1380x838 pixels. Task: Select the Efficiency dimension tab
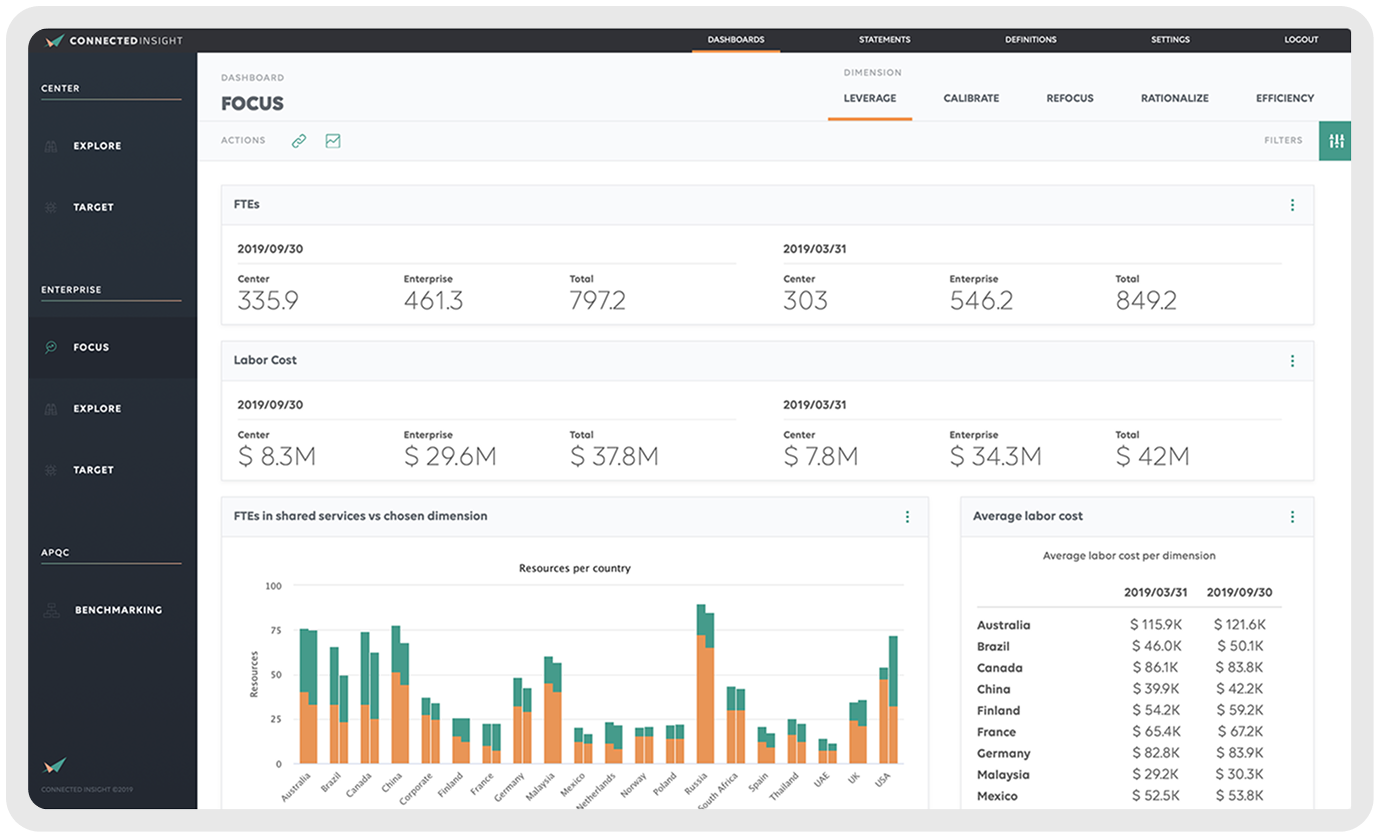pyautogui.click(x=1285, y=98)
